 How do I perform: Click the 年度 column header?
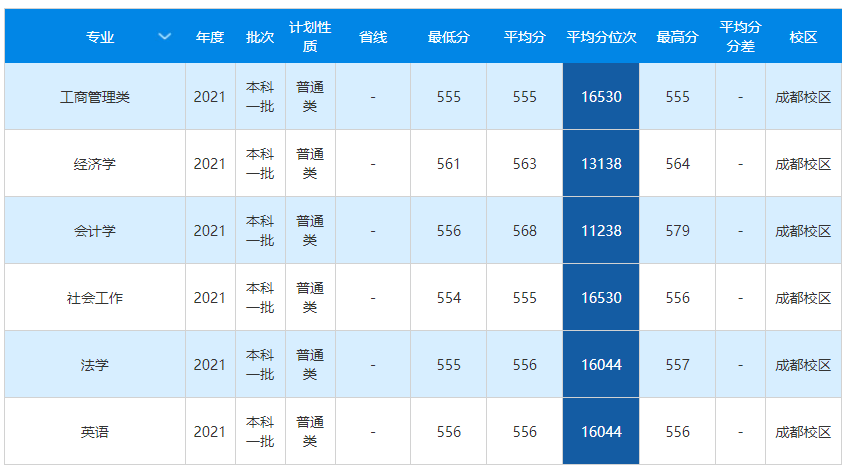210,37
